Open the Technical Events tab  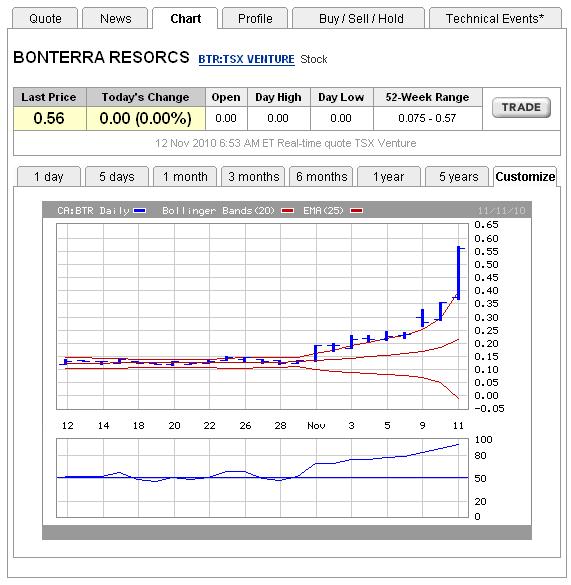pos(495,18)
